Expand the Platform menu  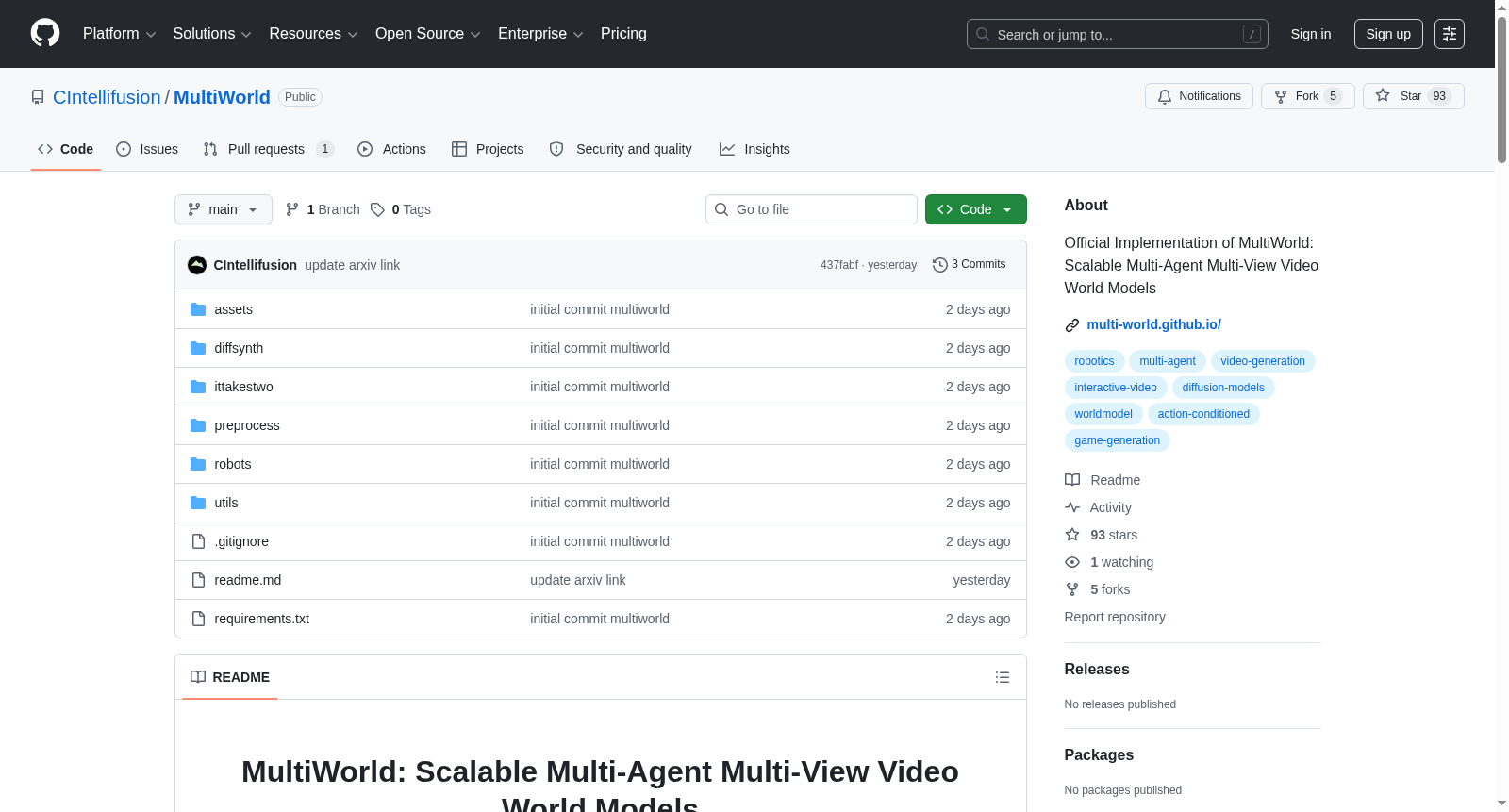119,34
